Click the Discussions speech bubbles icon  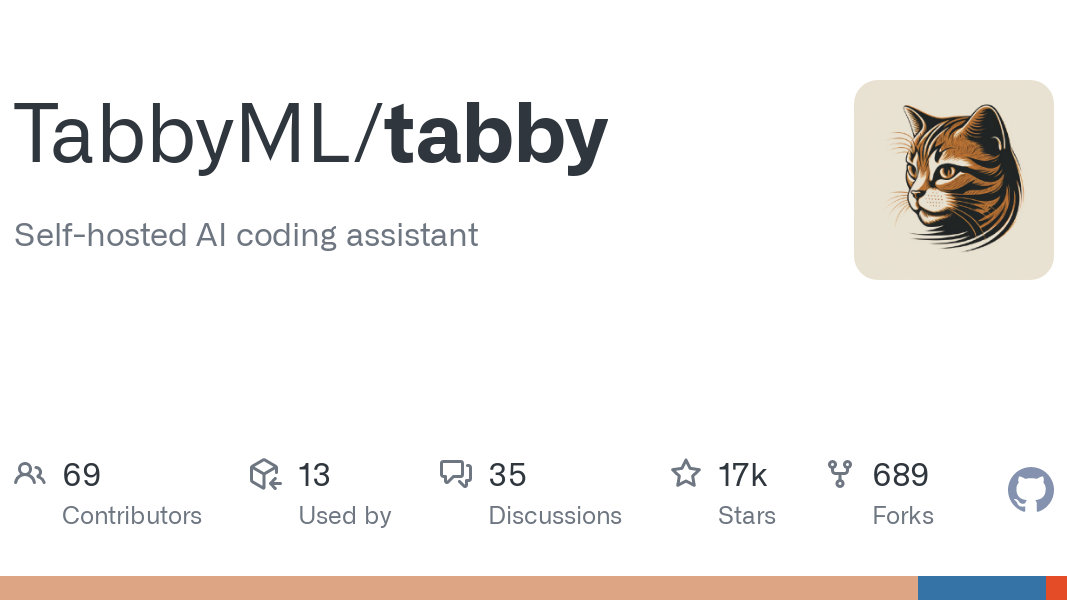click(x=456, y=474)
